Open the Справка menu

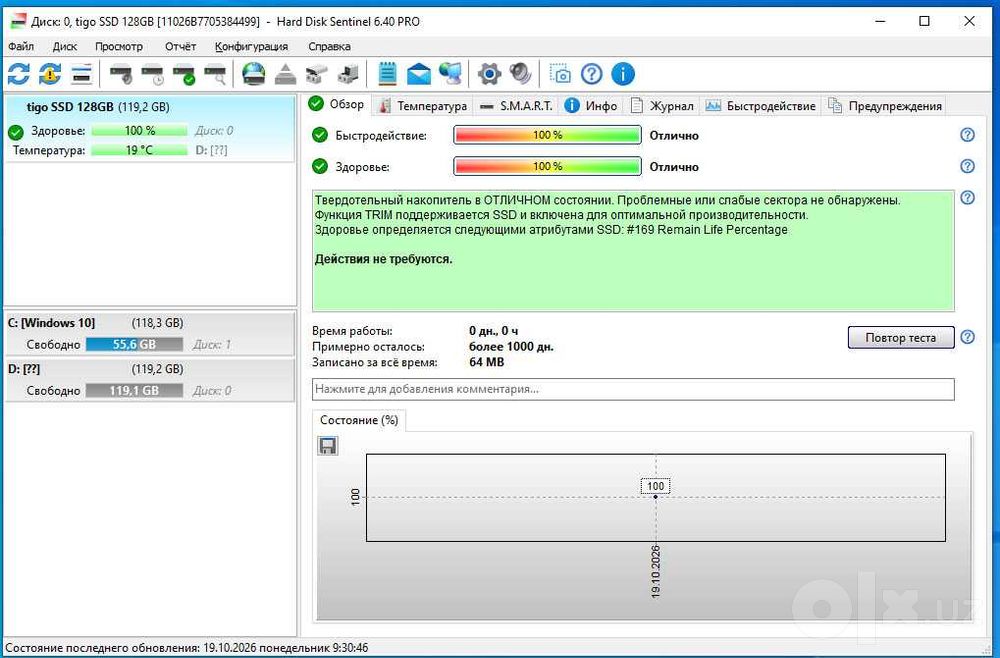[329, 47]
